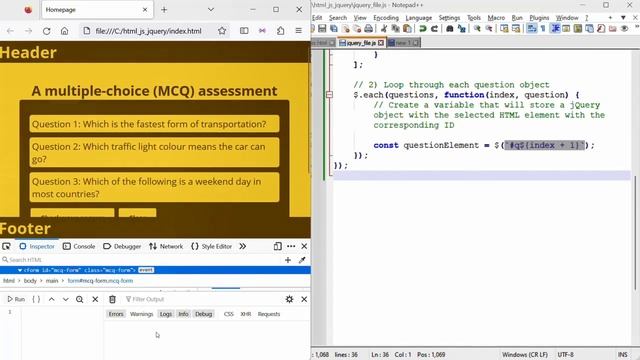Grab a color with eyedropper
The image size is (640, 360).
(302, 260)
